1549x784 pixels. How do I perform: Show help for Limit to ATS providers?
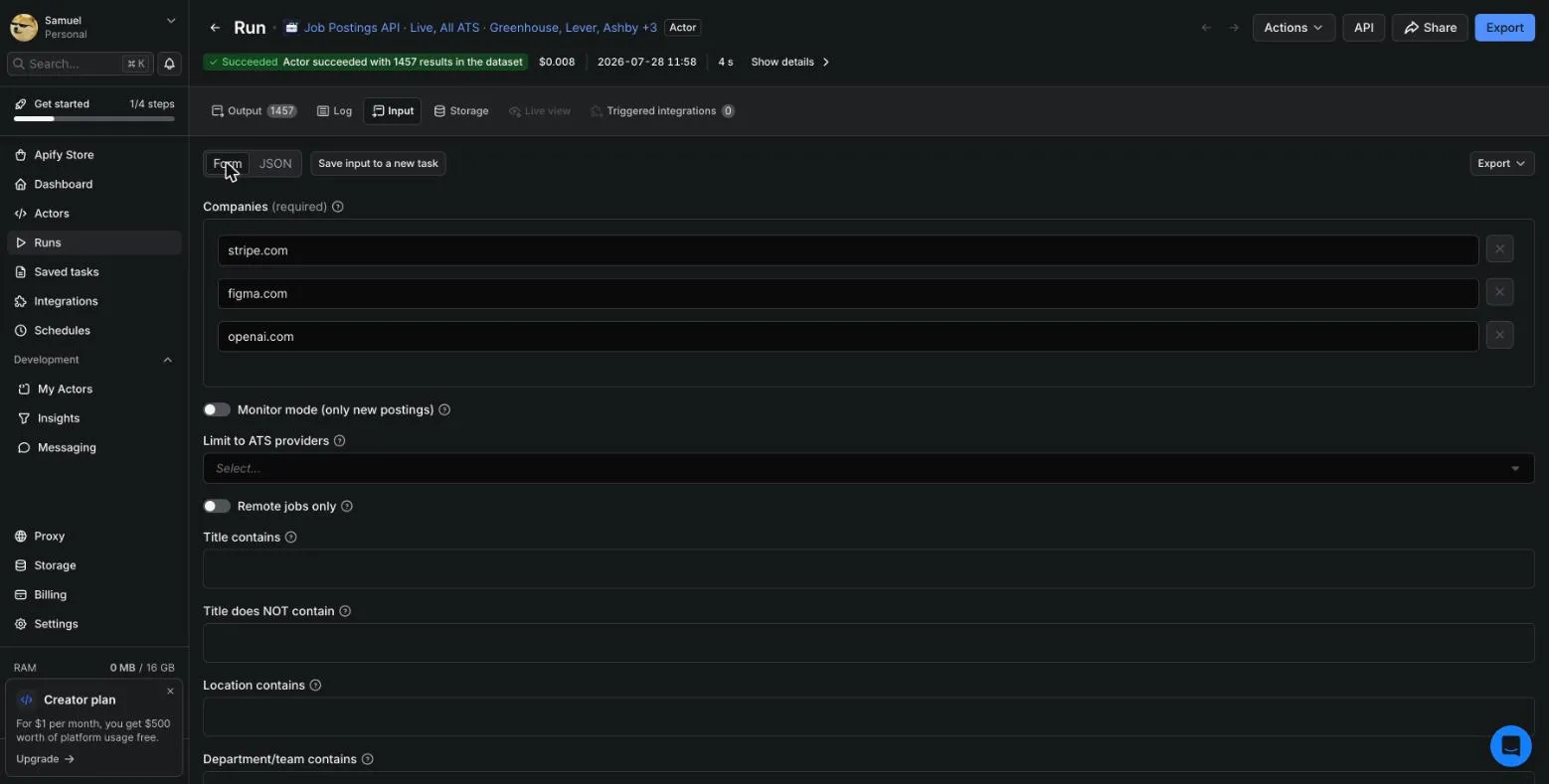pyautogui.click(x=339, y=440)
